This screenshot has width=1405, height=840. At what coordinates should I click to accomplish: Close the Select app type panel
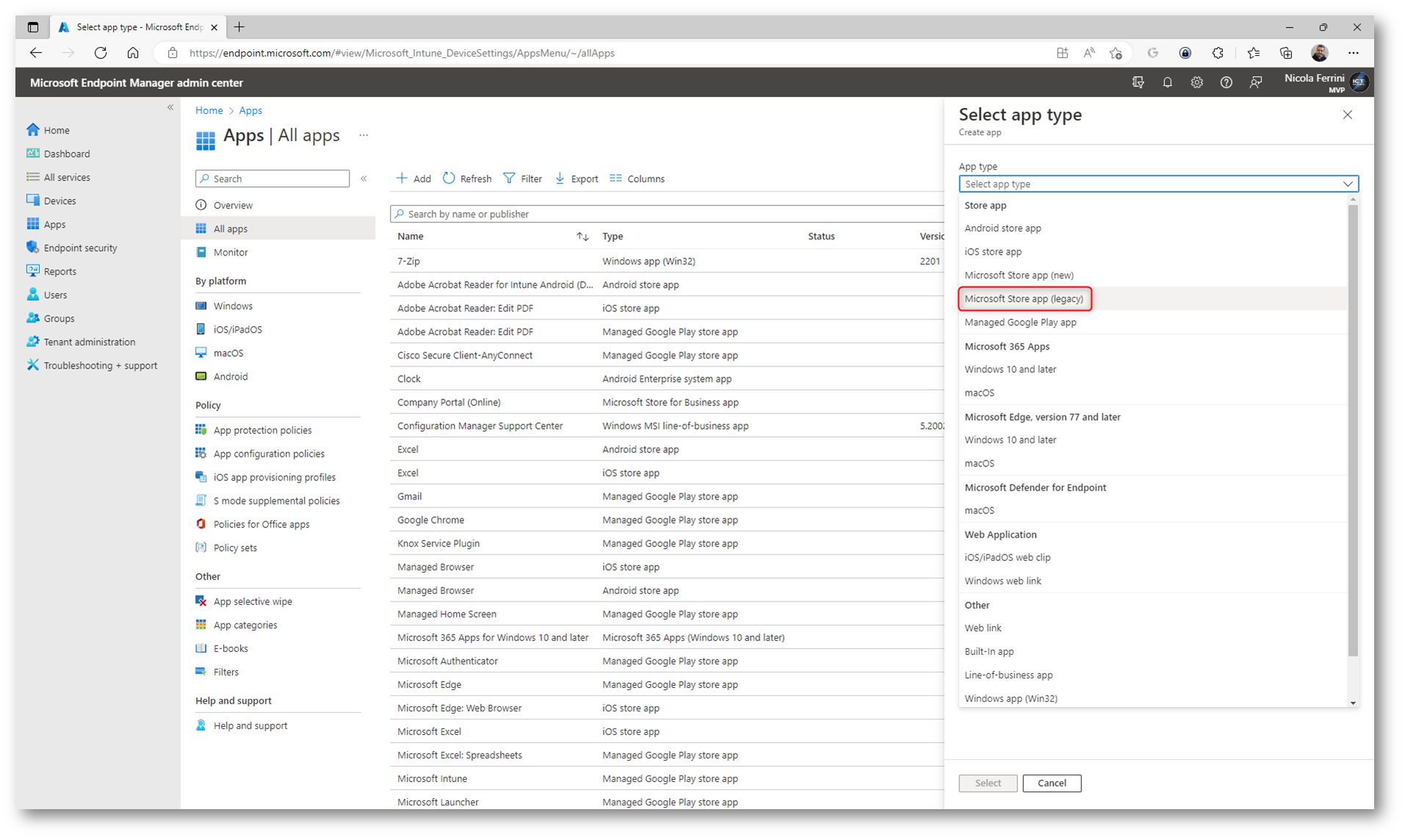(1347, 115)
